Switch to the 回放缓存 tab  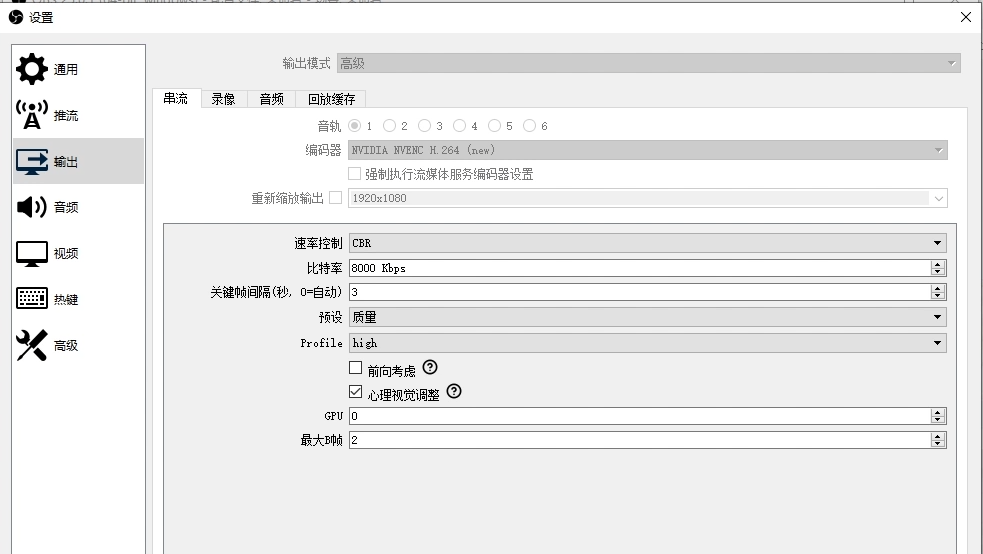coord(331,99)
